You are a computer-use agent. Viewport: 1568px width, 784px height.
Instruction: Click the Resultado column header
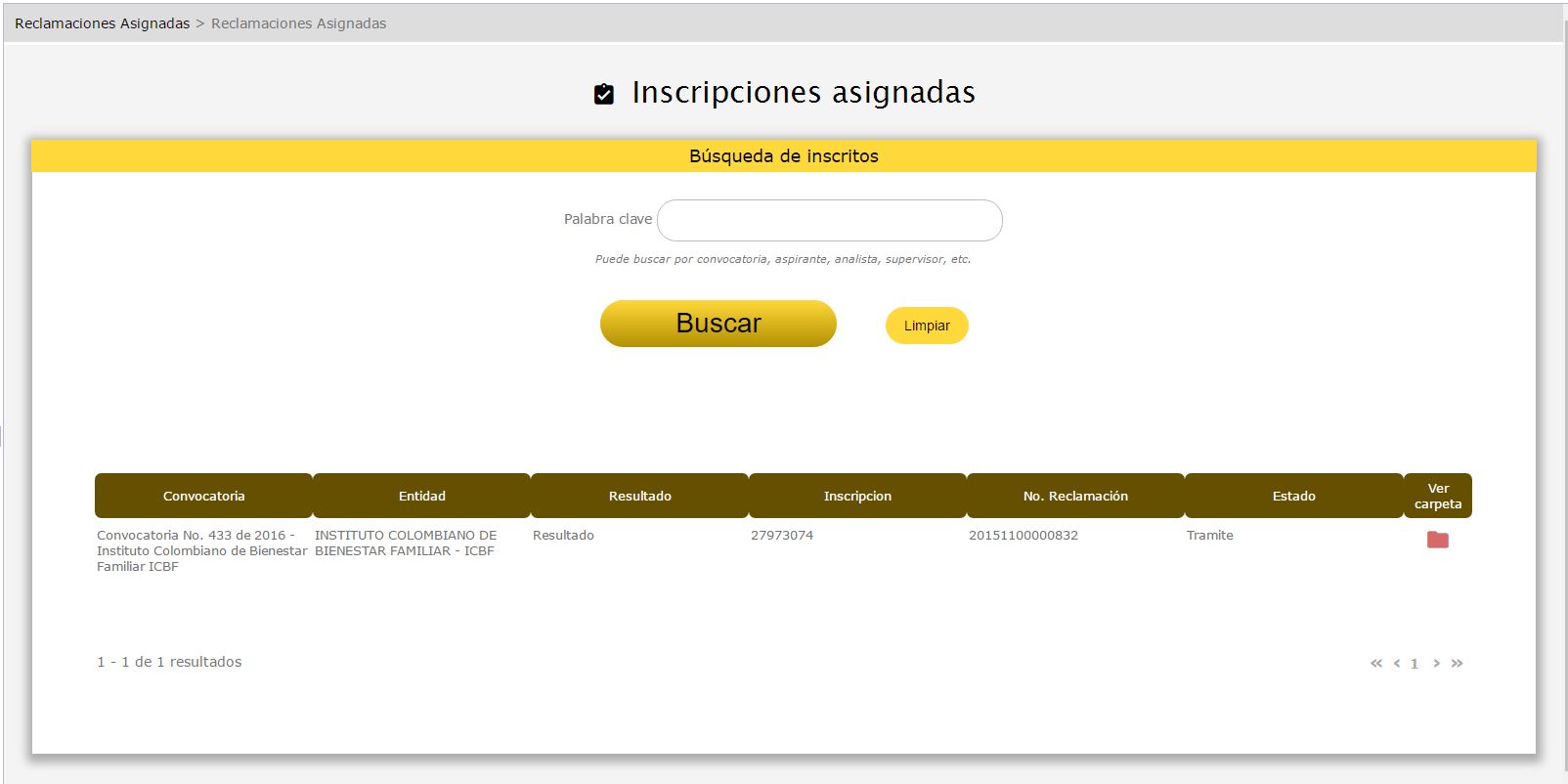[639, 496]
